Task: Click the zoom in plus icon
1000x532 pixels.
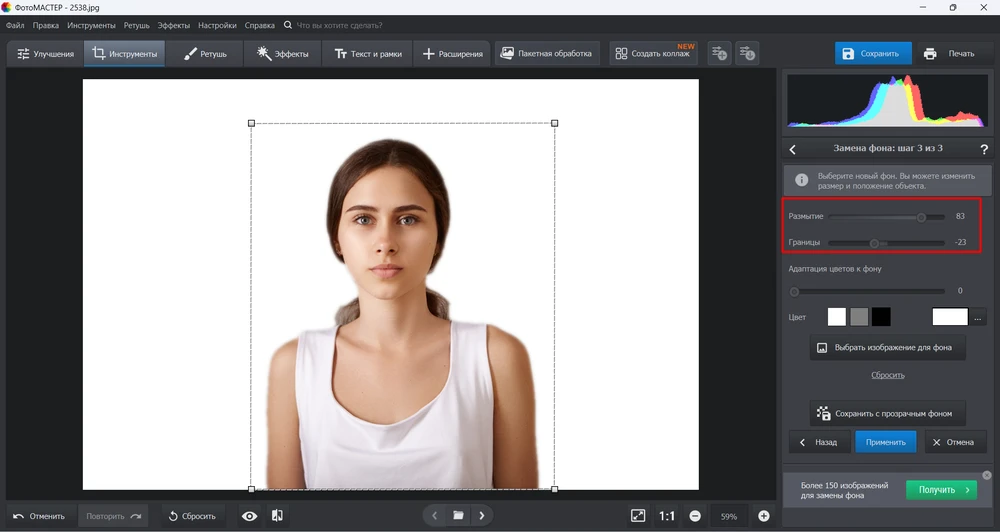Action: [x=764, y=516]
